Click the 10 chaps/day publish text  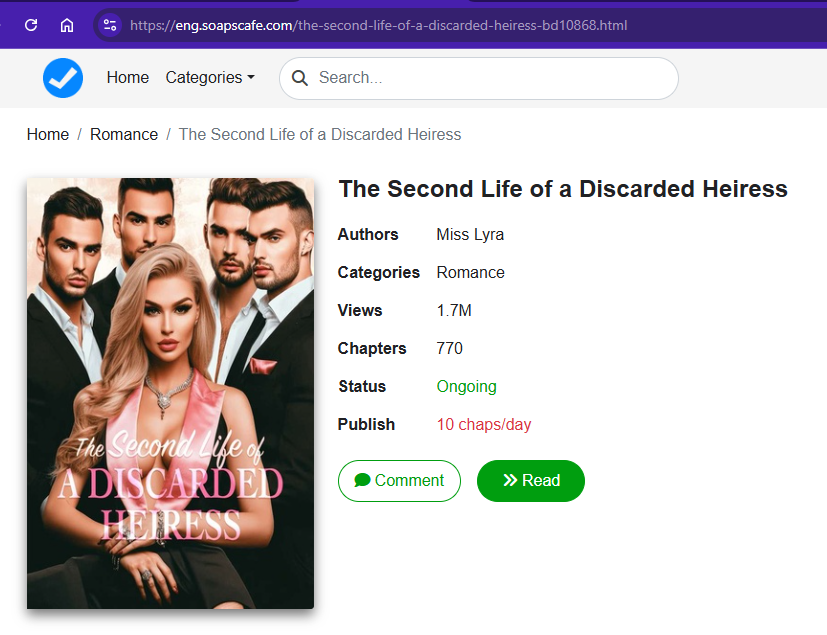[484, 424]
